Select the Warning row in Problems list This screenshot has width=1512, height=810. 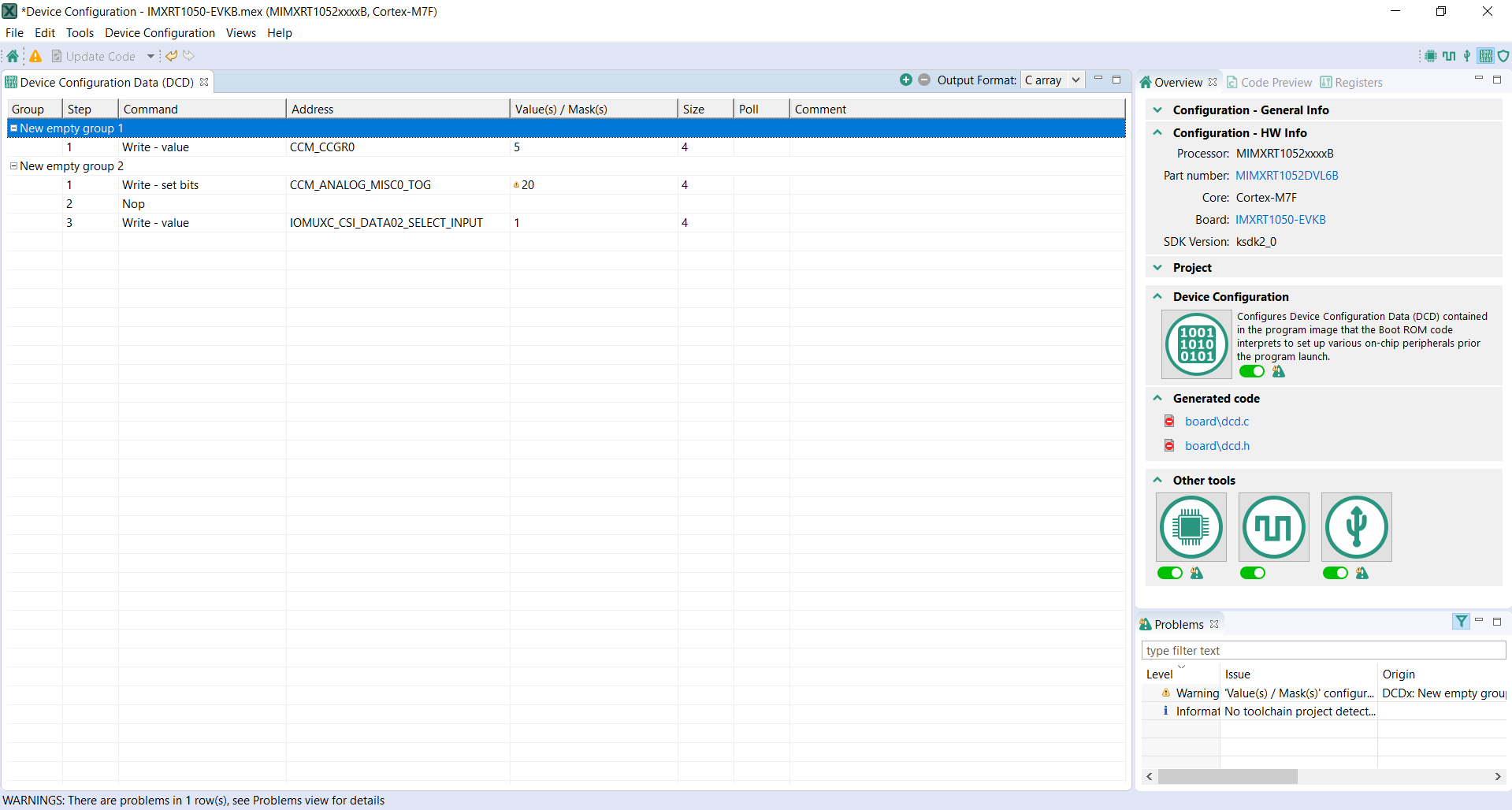1324,693
